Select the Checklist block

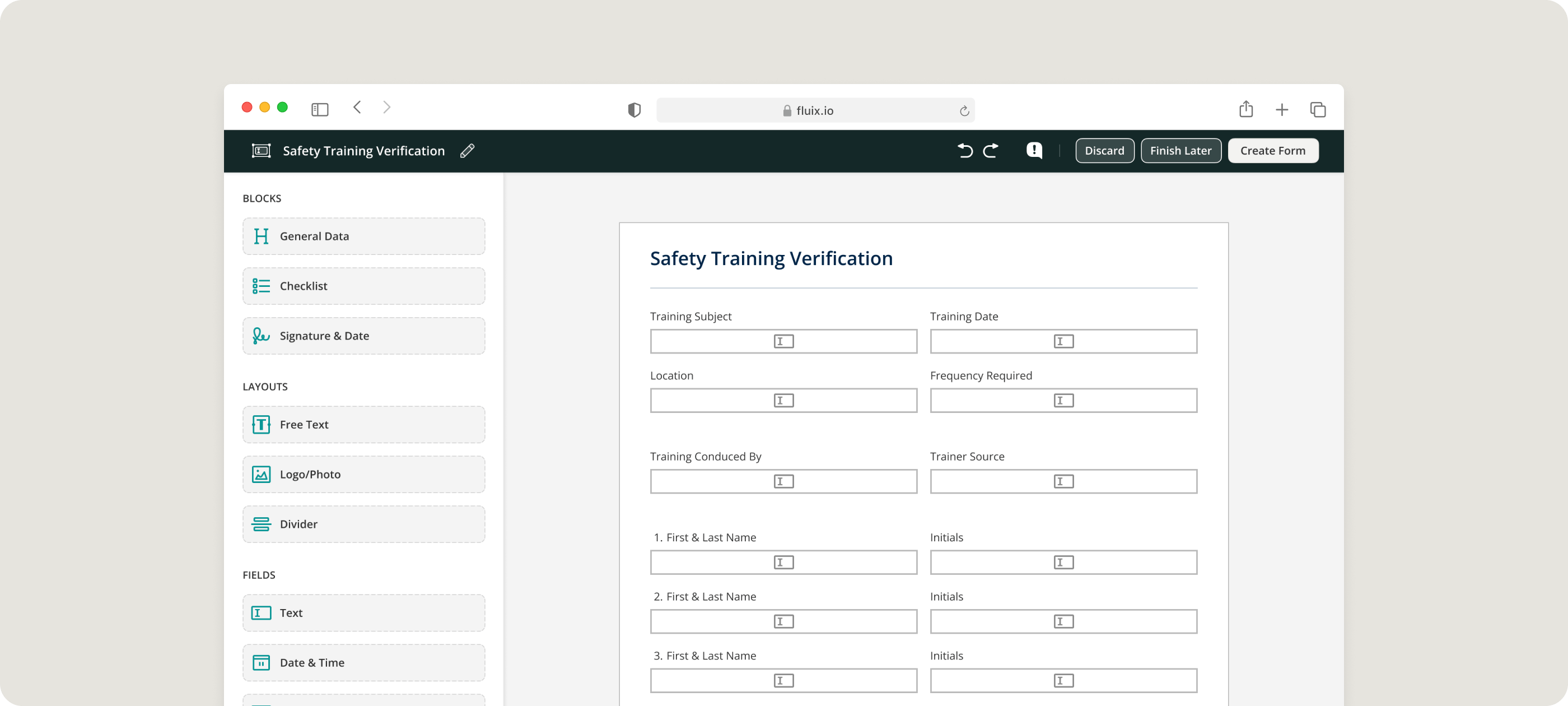click(x=363, y=286)
